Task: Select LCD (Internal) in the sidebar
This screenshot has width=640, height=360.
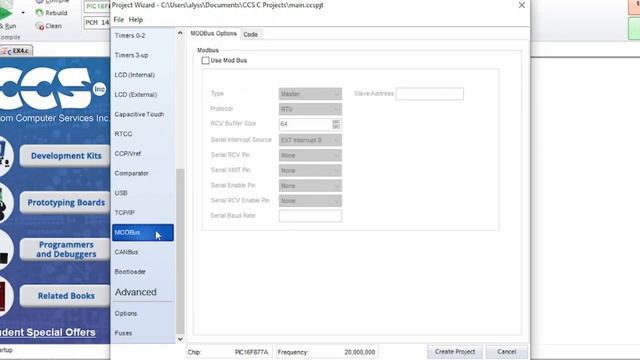Action: click(x=143, y=75)
